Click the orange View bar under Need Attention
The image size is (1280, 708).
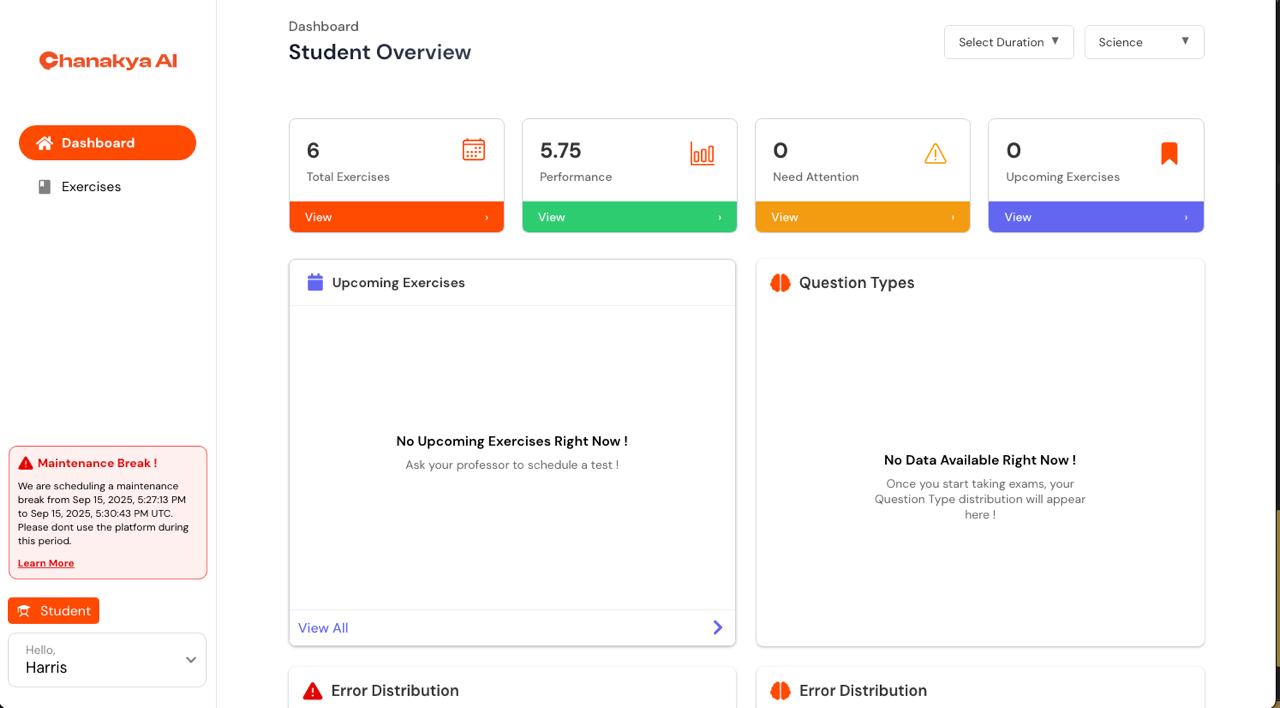coord(863,217)
